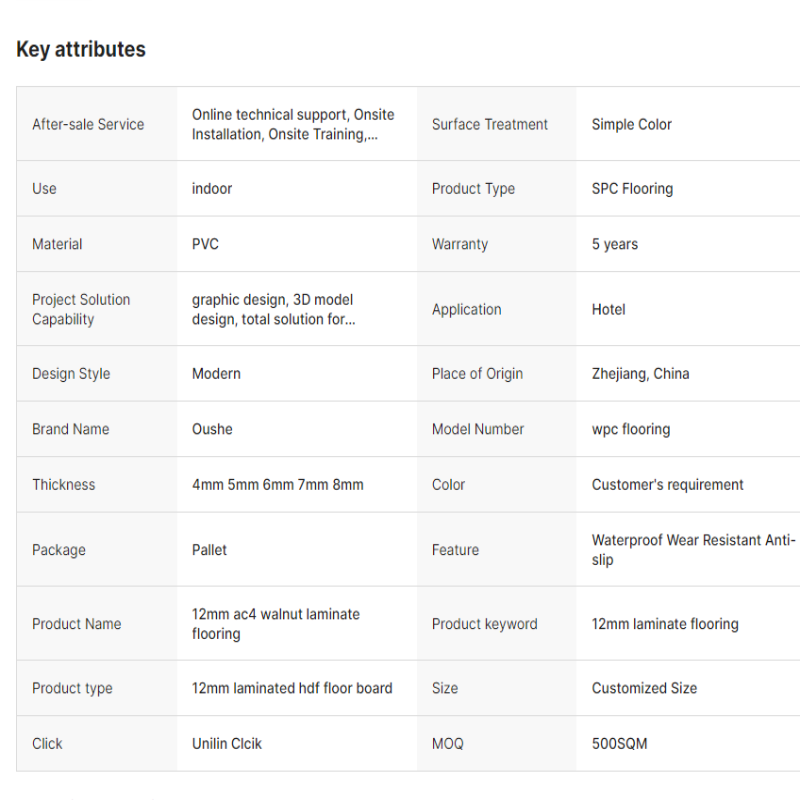
Task: Click the Oushe brand name value
Action: (x=212, y=429)
